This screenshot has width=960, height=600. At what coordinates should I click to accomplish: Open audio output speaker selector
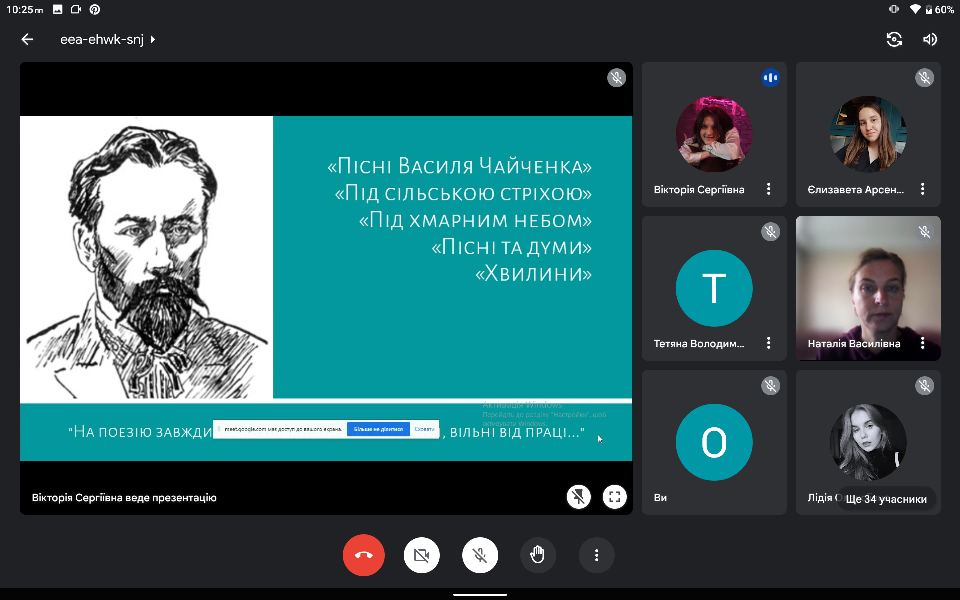coord(930,39)
